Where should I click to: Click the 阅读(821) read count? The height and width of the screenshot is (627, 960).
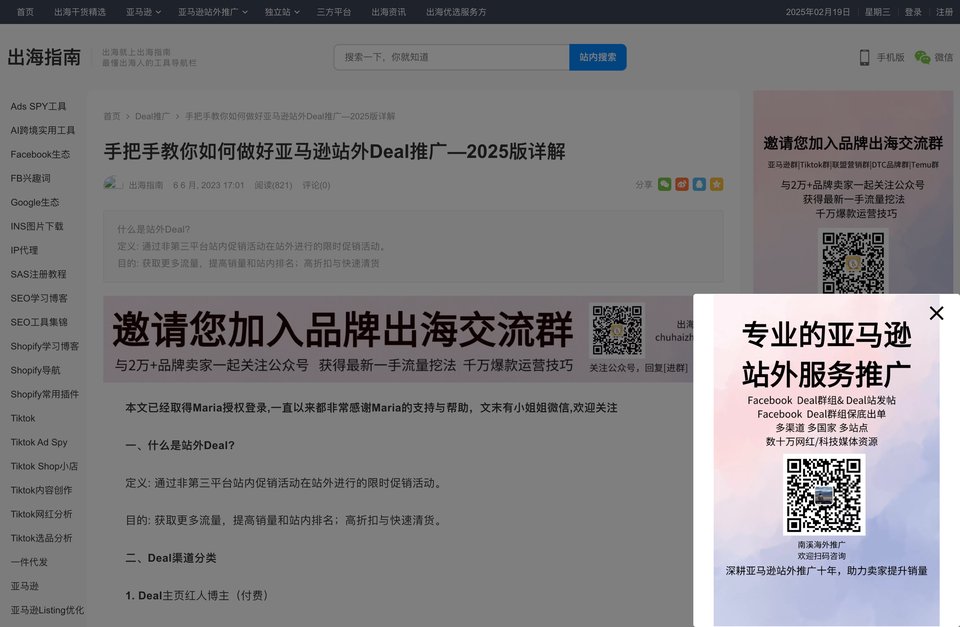(273, 185)
